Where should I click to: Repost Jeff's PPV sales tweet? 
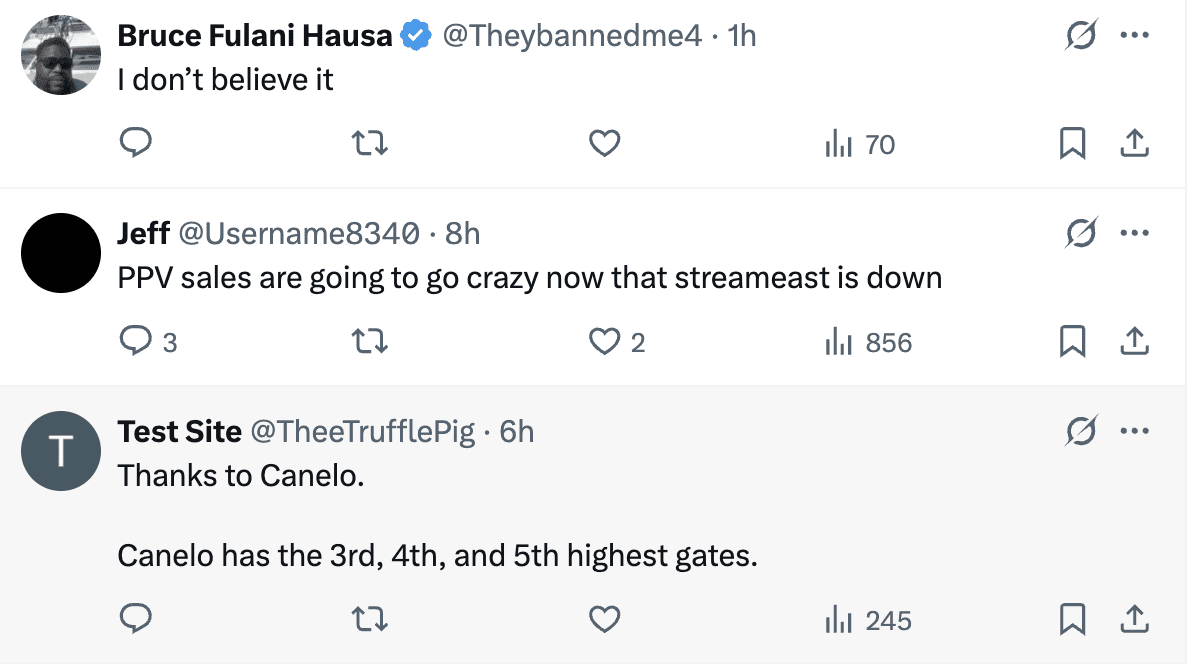pos(371,343)
